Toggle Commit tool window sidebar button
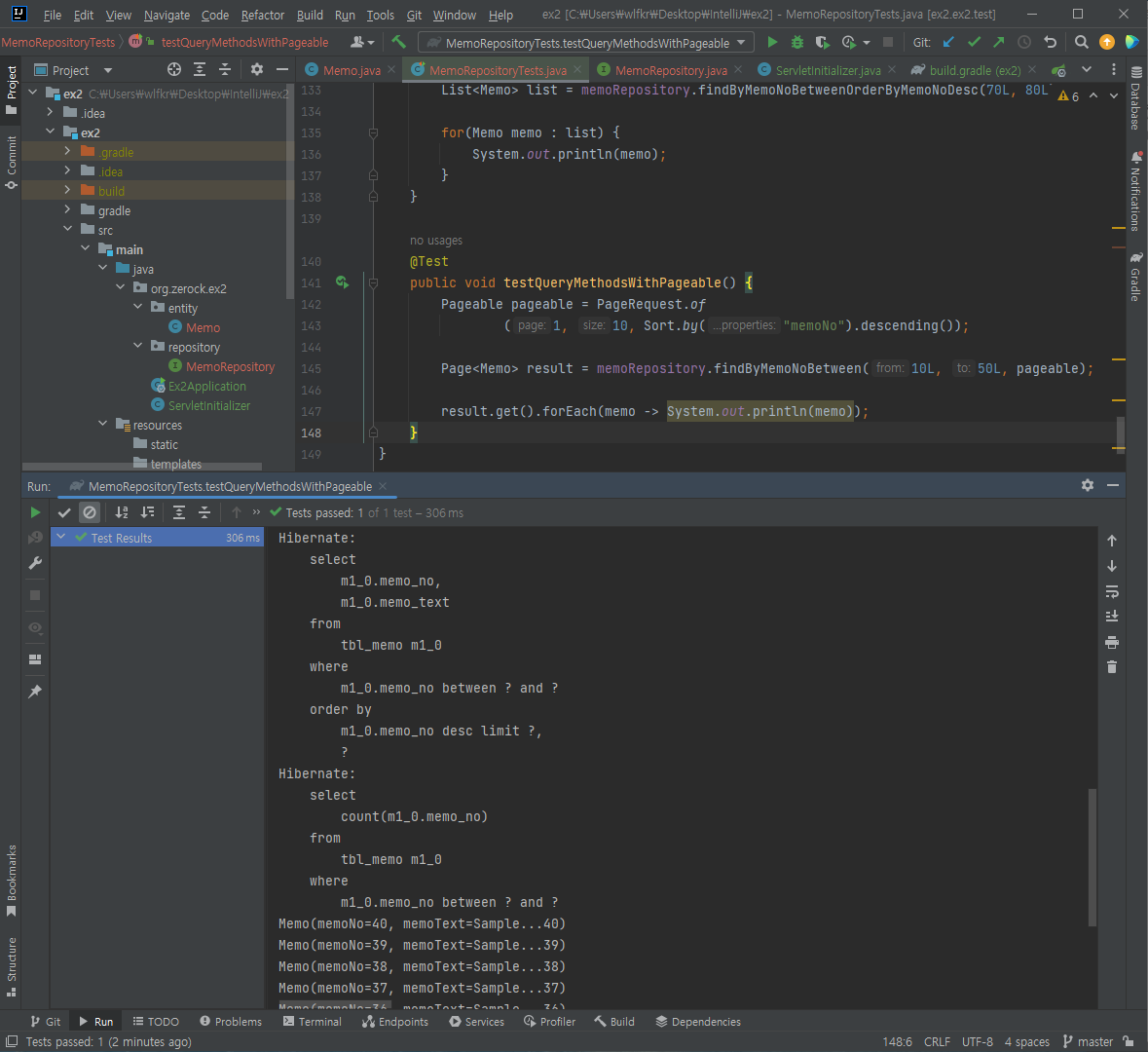Screen dimensions: 1148x1052 (11, 161)
